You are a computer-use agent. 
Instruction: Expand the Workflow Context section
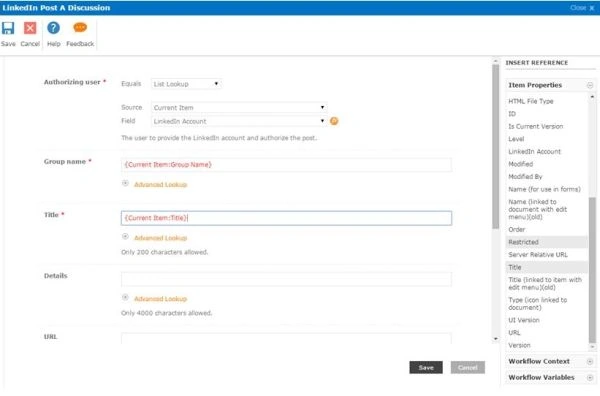[590, 362]
